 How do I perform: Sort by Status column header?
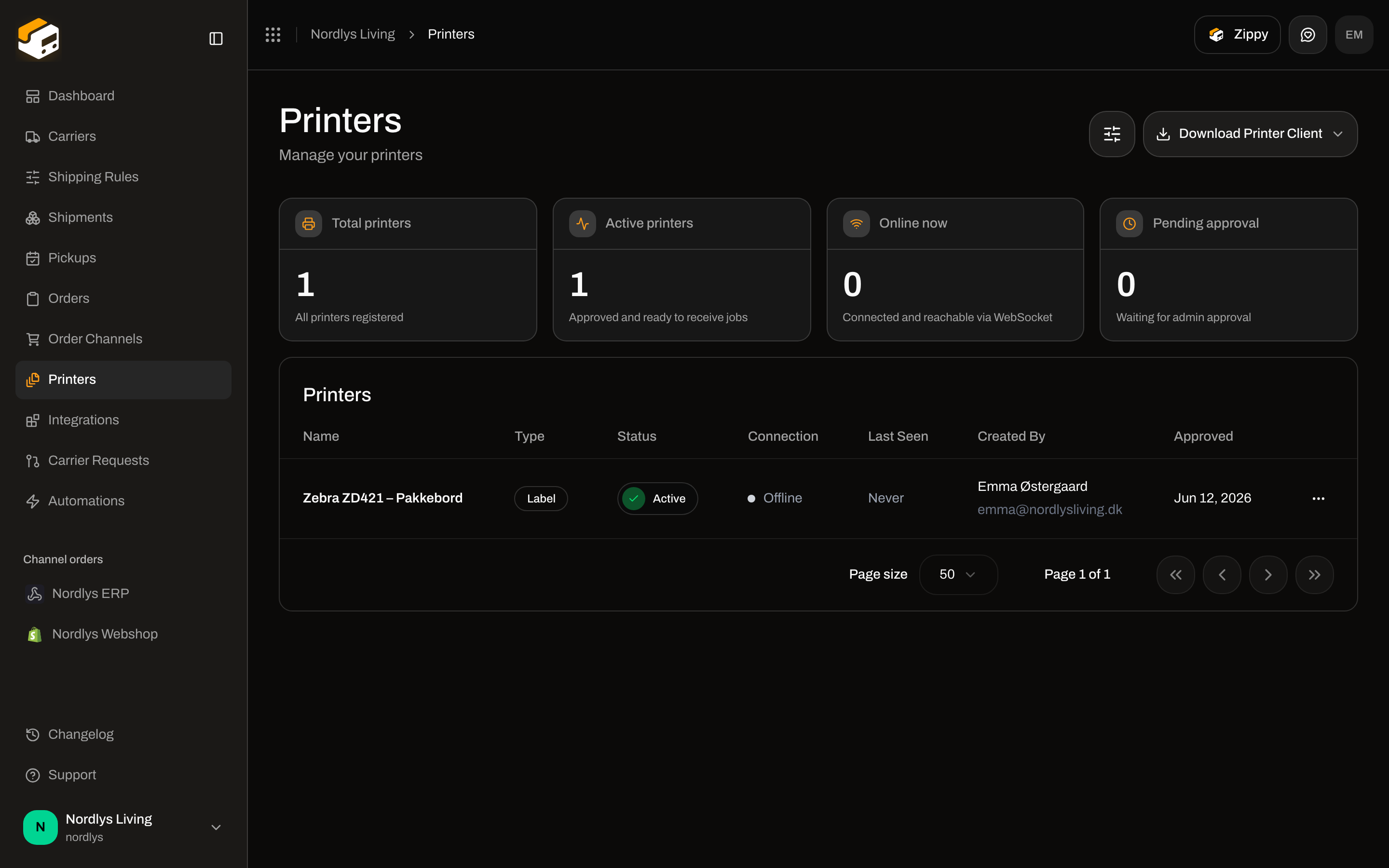click(637, 436)
